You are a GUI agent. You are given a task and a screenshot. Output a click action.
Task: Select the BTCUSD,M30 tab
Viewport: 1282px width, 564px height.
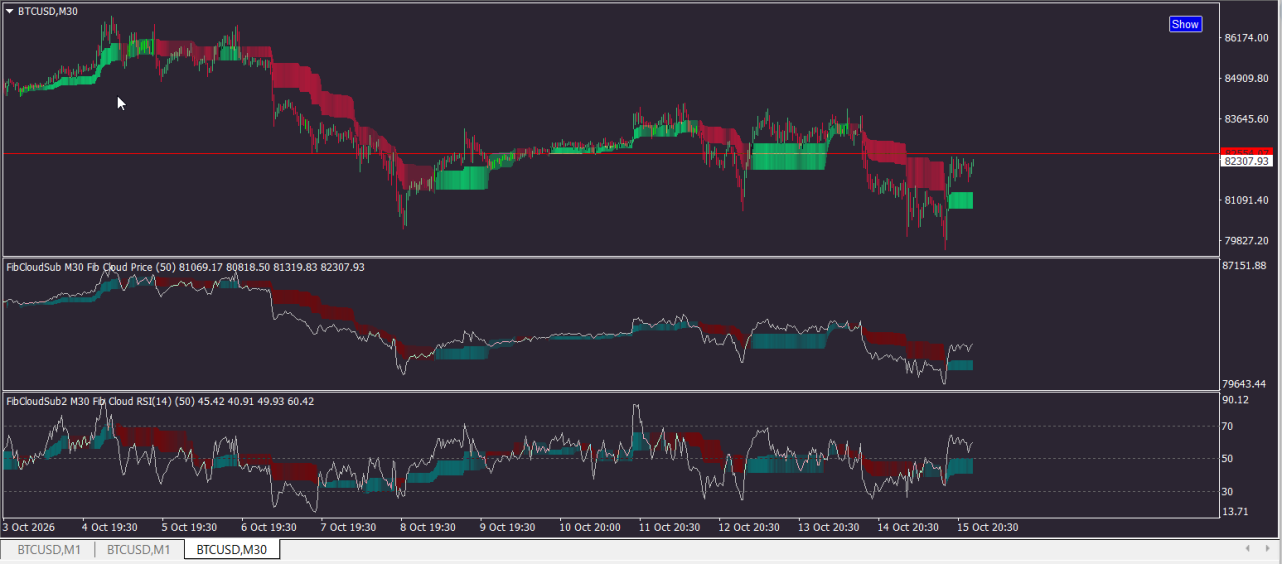tap(231, 549)
